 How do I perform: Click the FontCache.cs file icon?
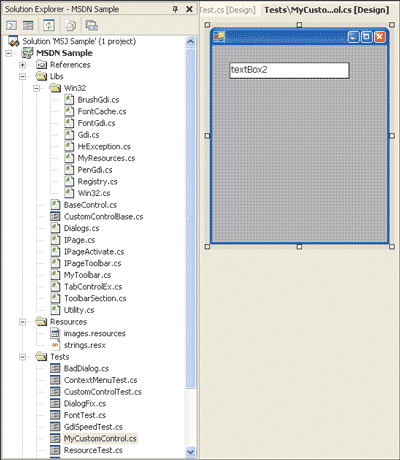69,111
